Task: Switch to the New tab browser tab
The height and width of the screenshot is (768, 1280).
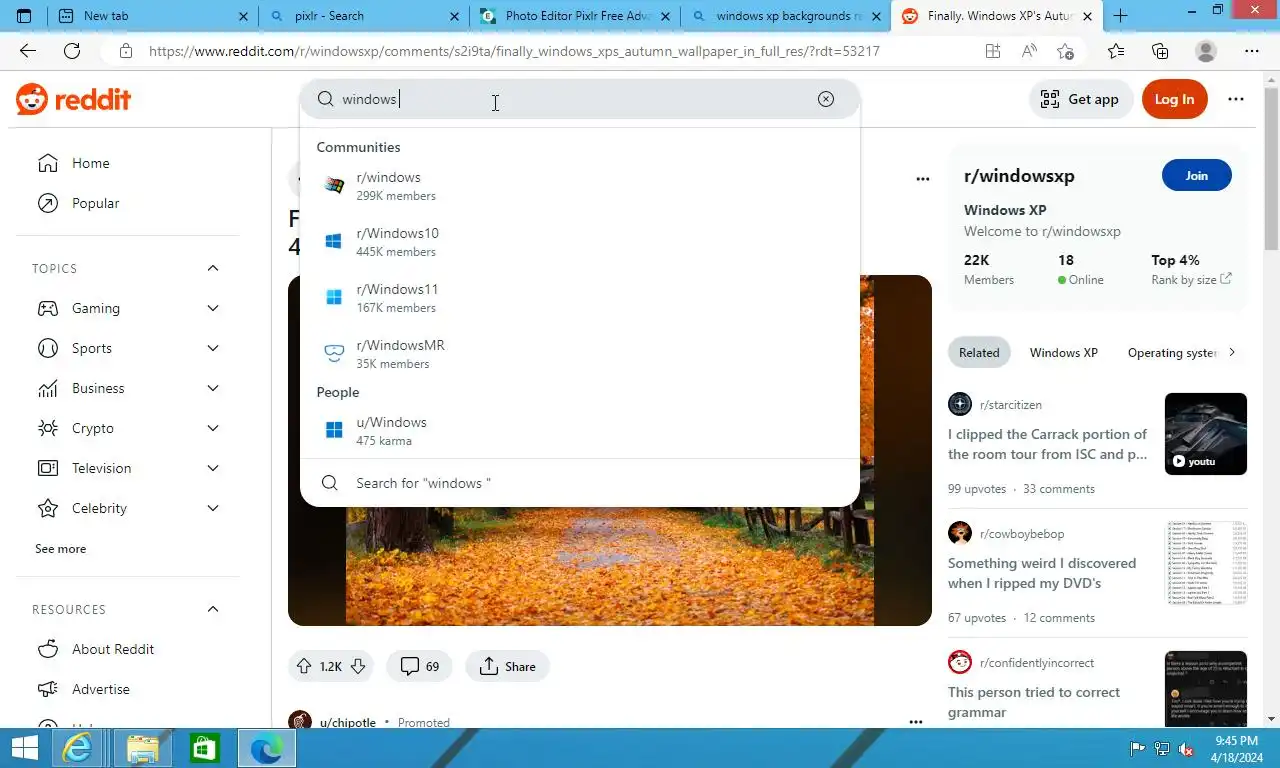Action: pos(154,16)
